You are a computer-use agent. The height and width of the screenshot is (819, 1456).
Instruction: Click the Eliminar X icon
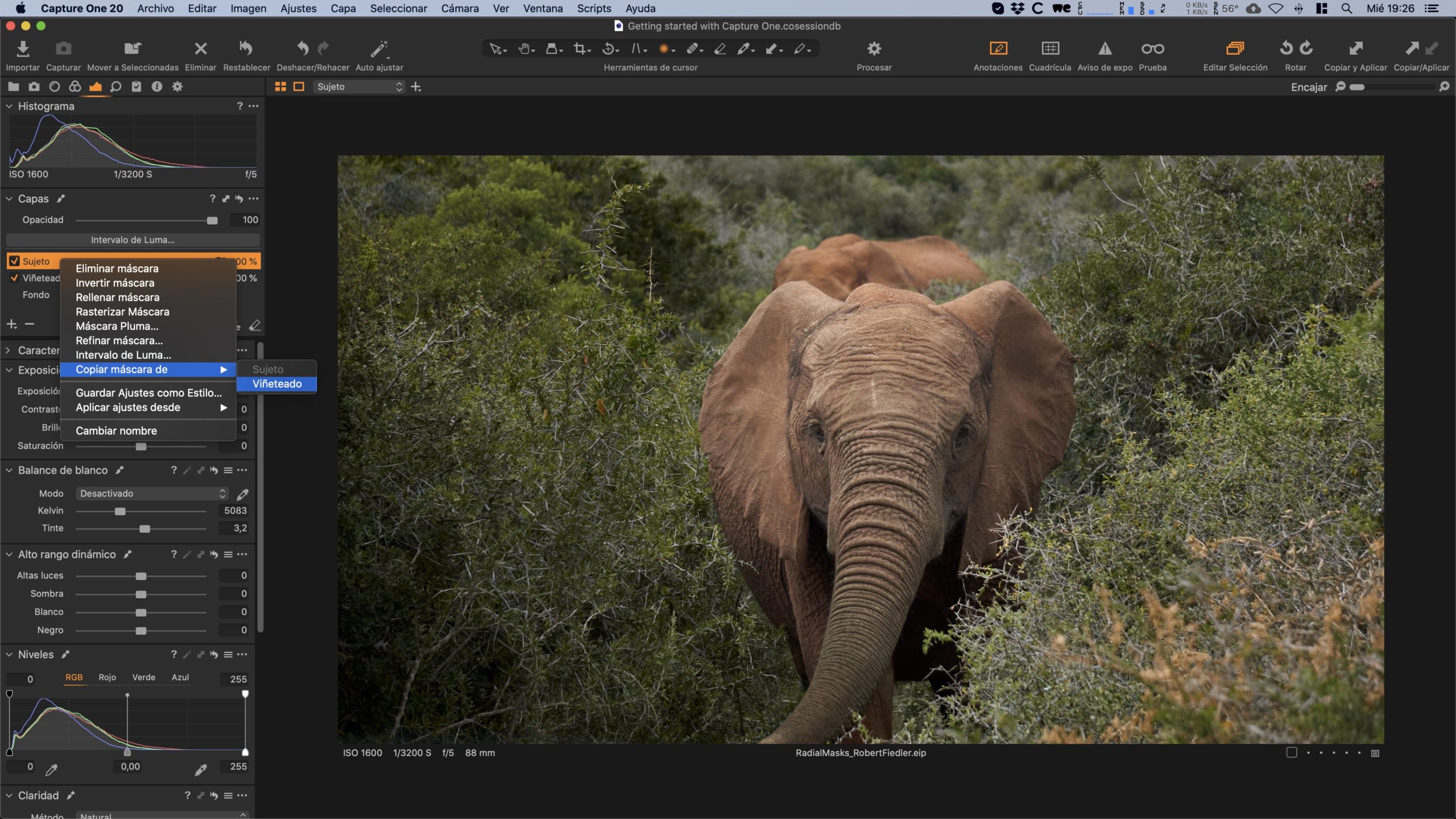tap(200, 48)
